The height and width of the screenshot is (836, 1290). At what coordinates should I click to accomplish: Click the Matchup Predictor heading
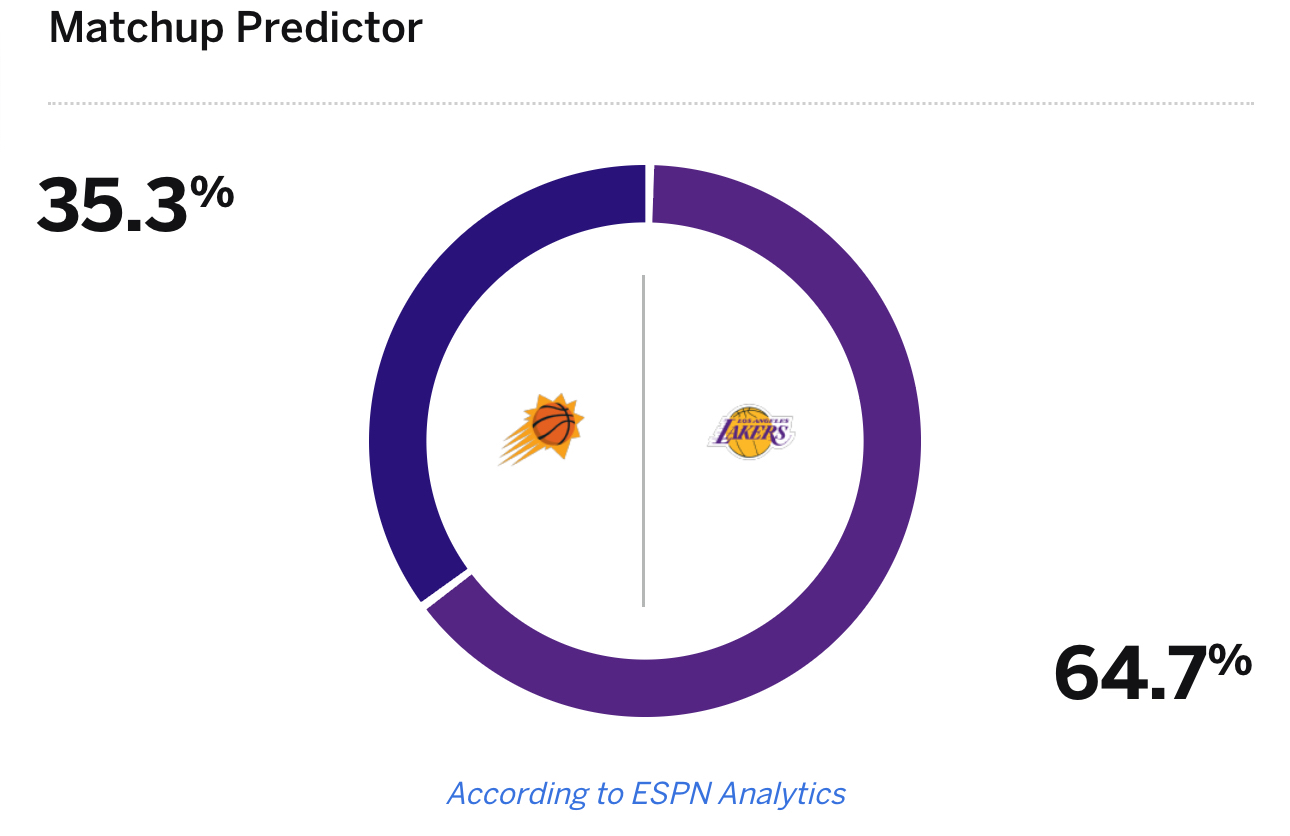point(236,28)
